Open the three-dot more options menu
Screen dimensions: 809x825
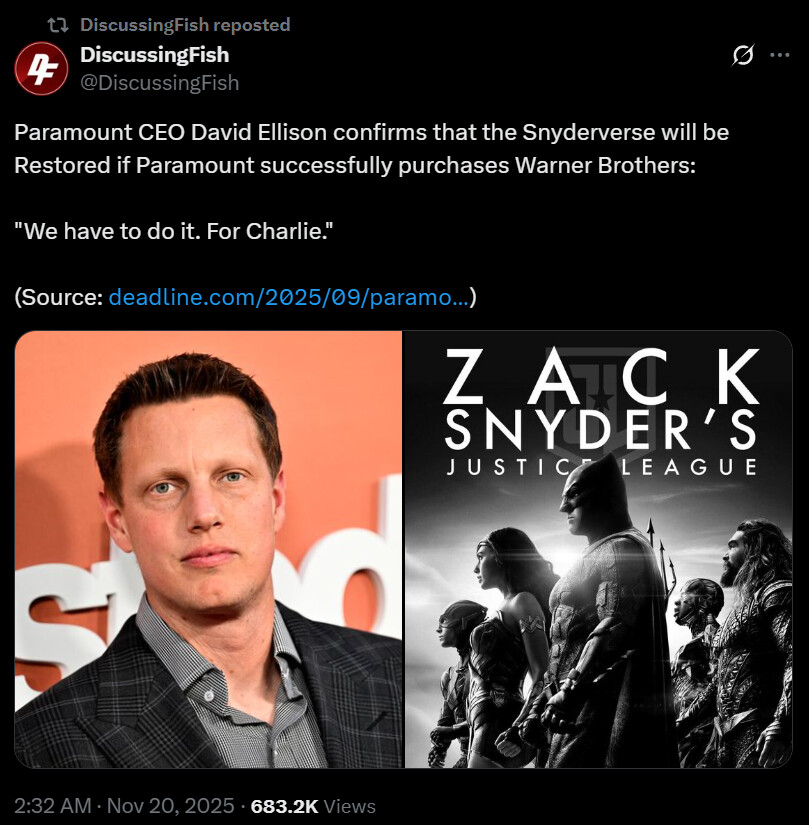(780, 55)
